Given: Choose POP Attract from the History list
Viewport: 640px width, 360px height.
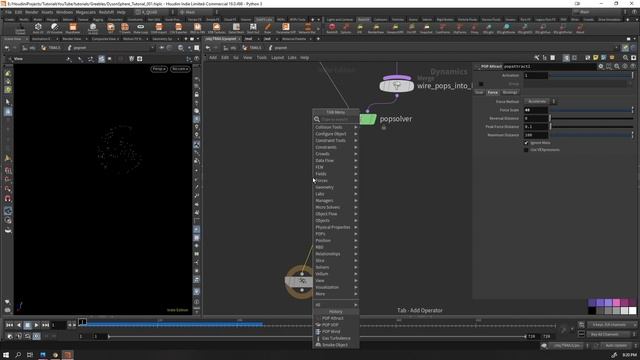Looking at the screenshot, I should click(336, 318).
